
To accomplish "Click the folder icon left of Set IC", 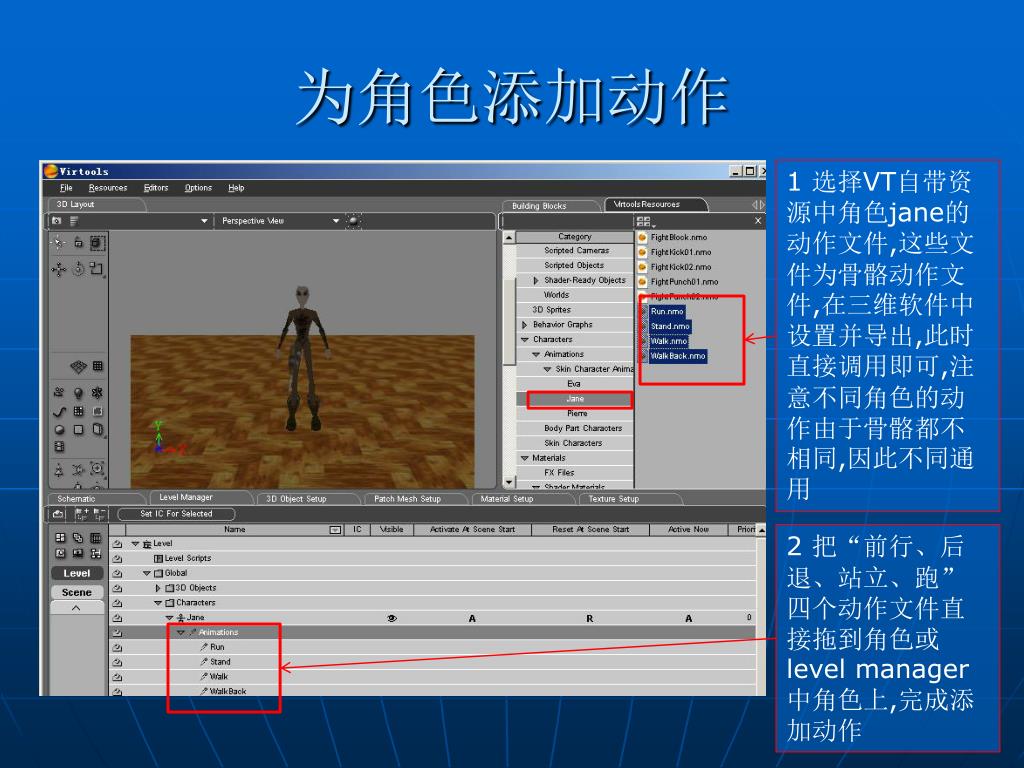I will pos(58,515).
